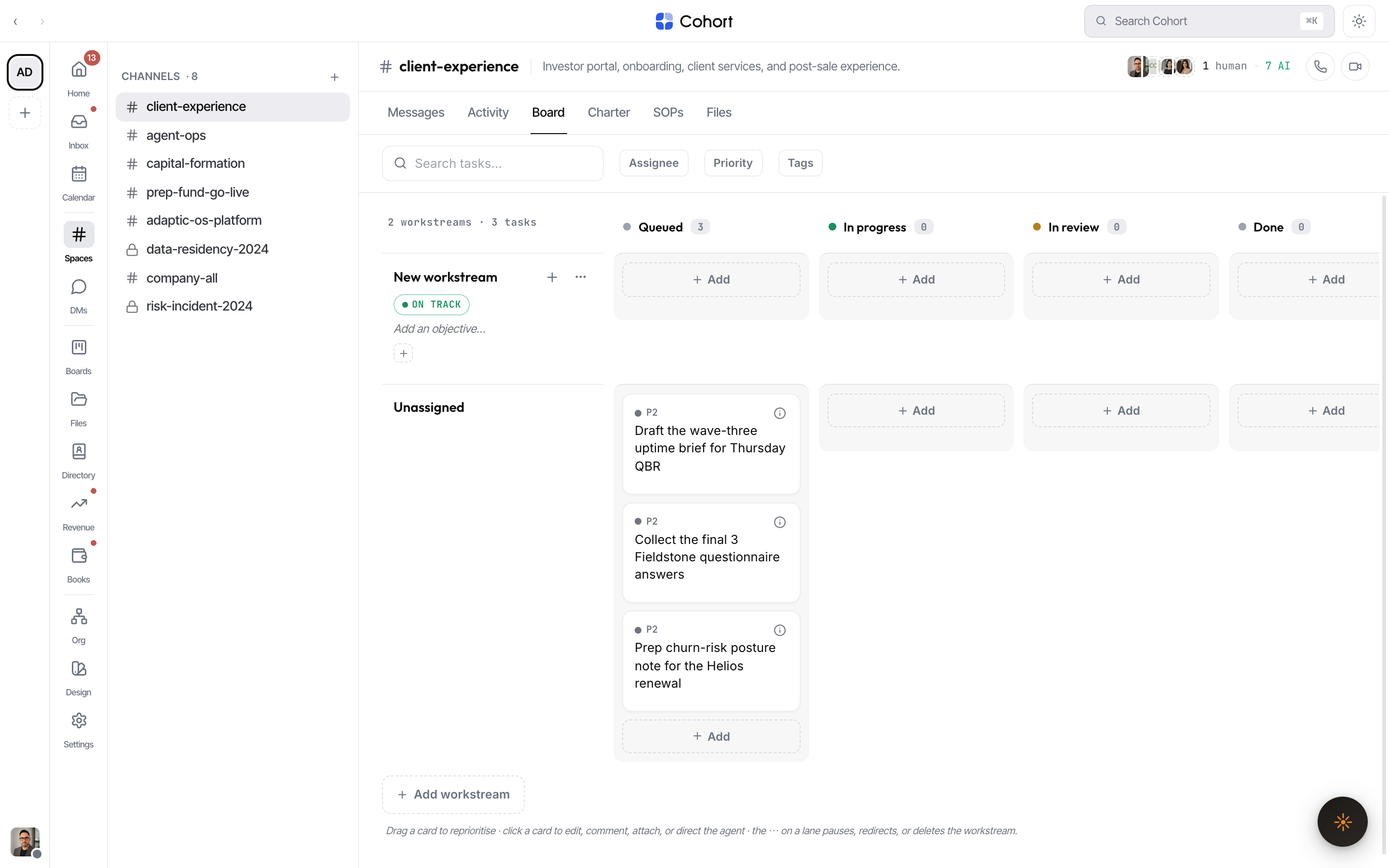Open the company-all channel
Viewport: 1389px width, 868px height.
[x=232, y=278]
